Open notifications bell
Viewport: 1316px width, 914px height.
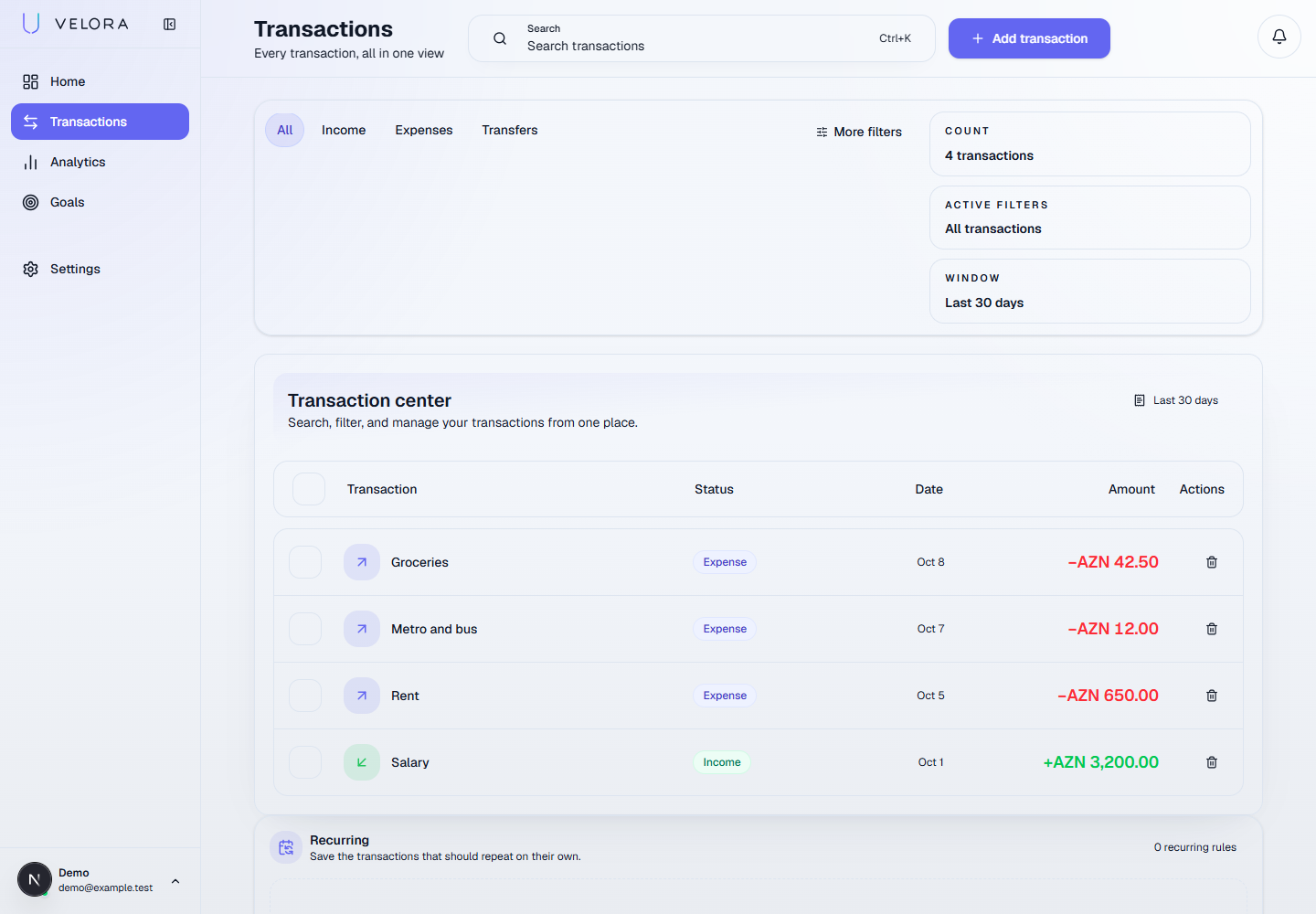pos(1279,37)
